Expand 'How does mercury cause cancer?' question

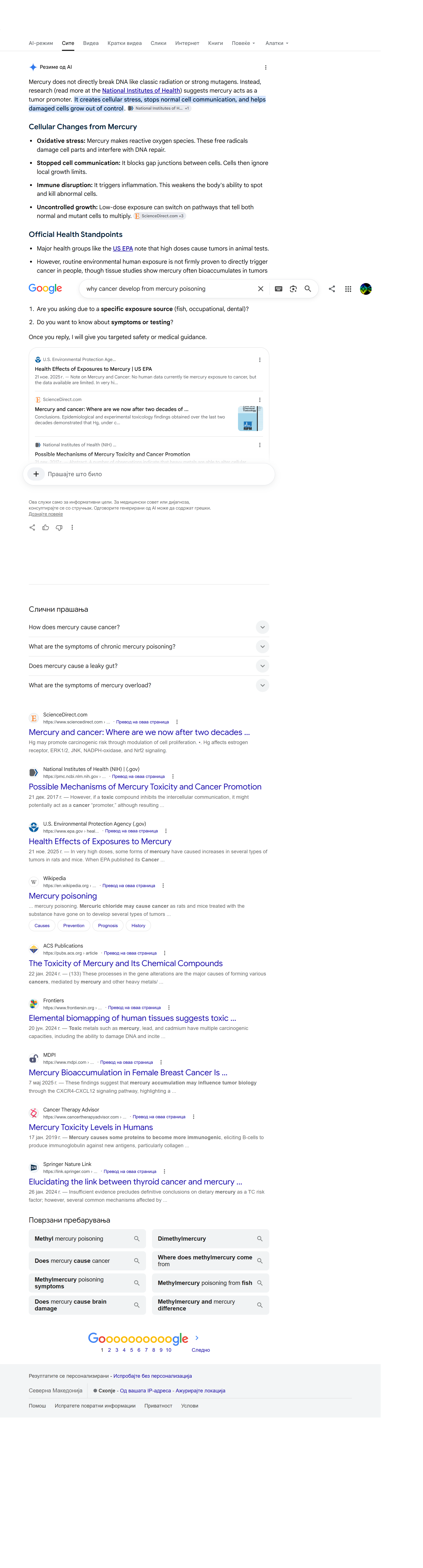coord(262,627)
